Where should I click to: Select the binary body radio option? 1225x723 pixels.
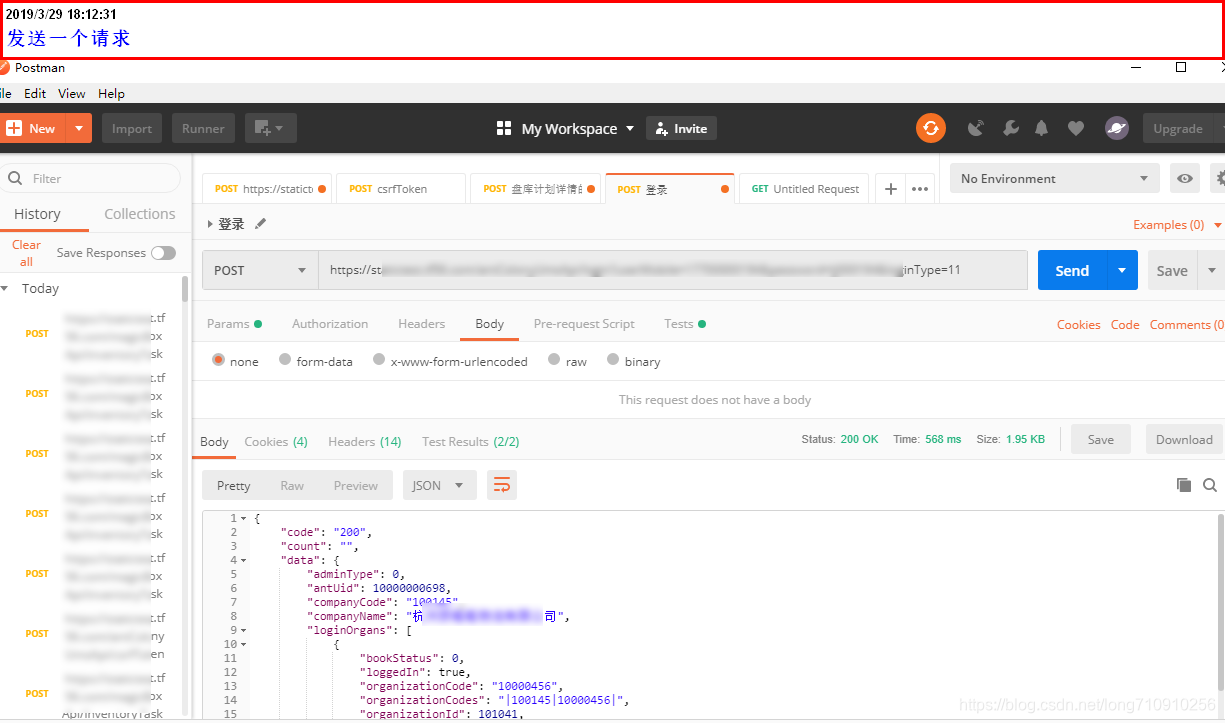tap(613, 360)
